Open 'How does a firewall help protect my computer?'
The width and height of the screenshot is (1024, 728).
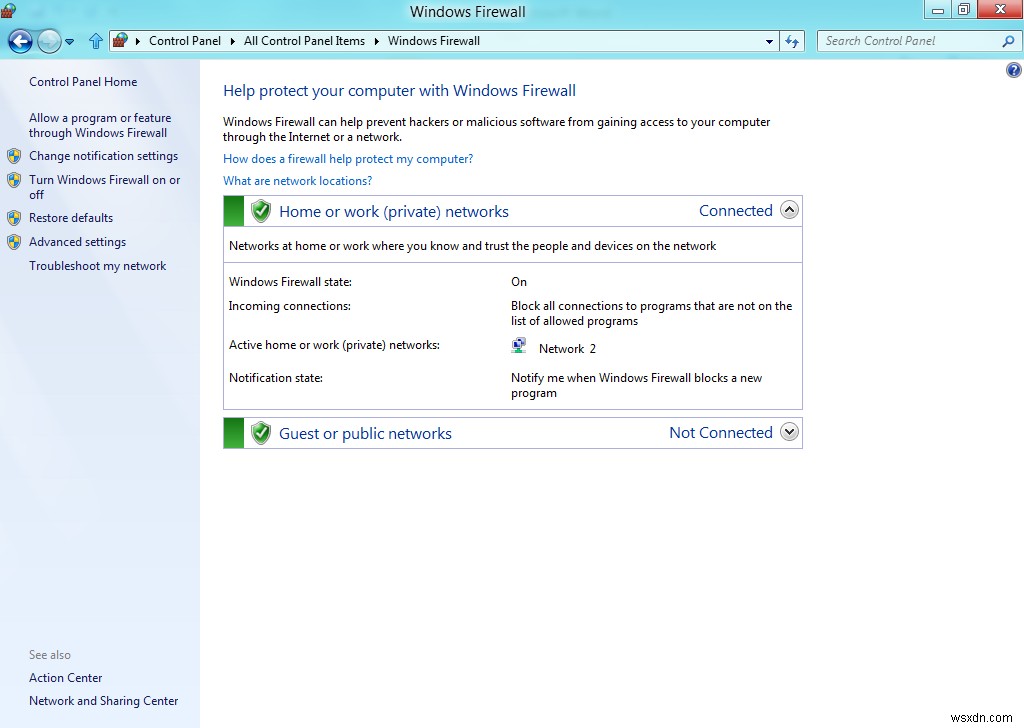tap(347, 158)
